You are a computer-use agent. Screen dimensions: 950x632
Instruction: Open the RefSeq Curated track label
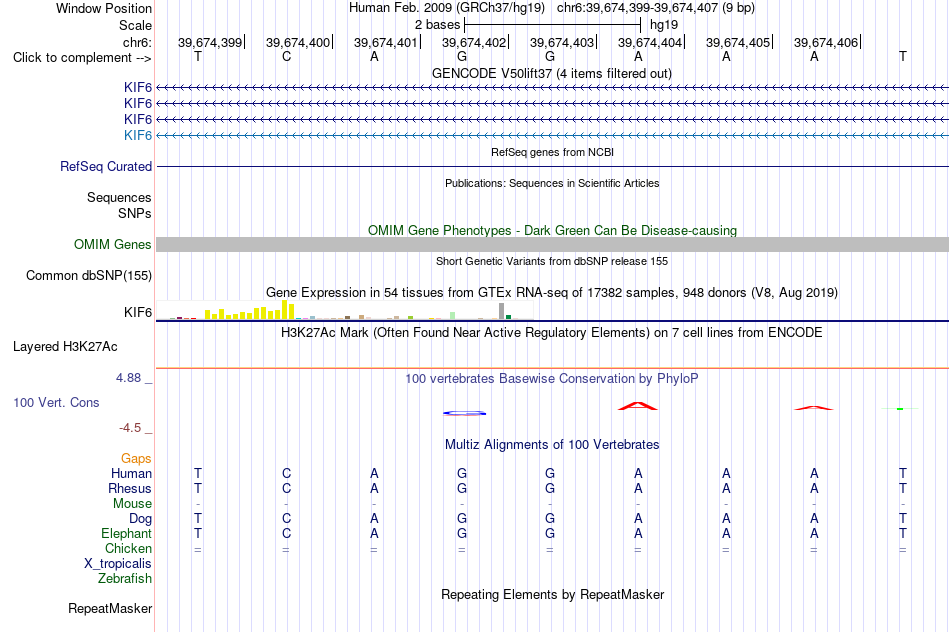[106, 166]
